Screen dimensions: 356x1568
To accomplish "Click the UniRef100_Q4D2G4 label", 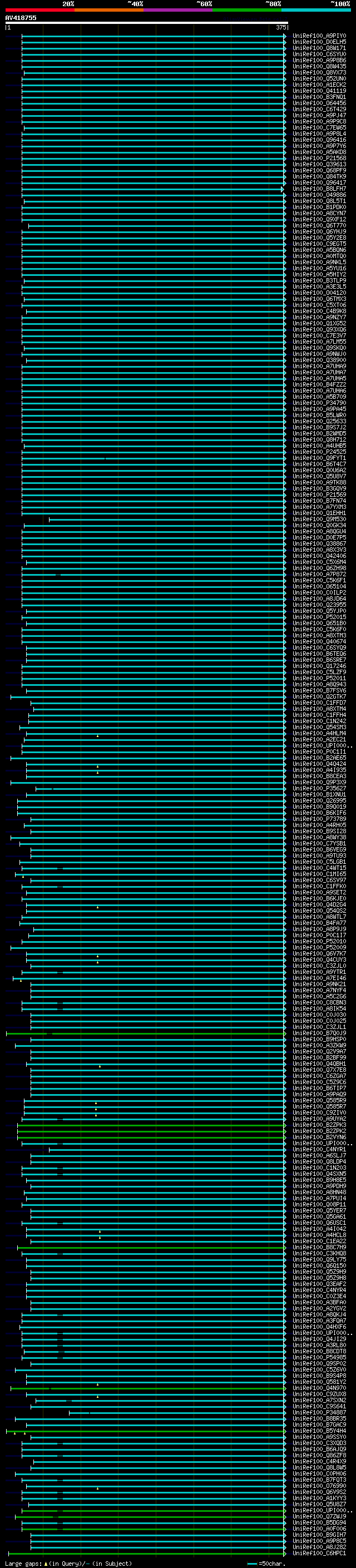I will (x=319, y=904).
